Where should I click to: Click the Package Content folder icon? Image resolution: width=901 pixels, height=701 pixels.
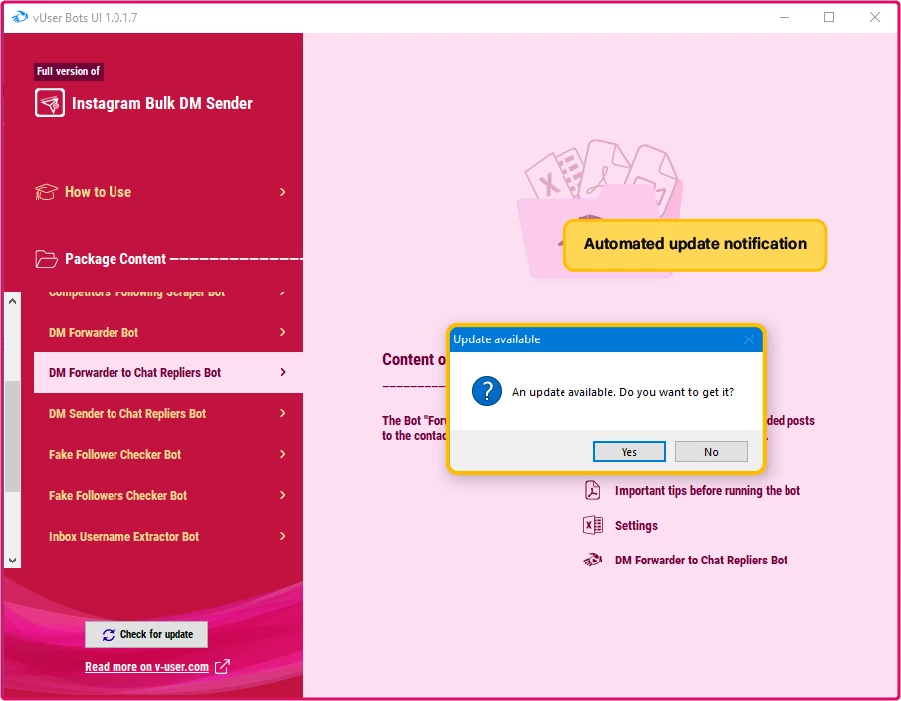pos(46,259)
